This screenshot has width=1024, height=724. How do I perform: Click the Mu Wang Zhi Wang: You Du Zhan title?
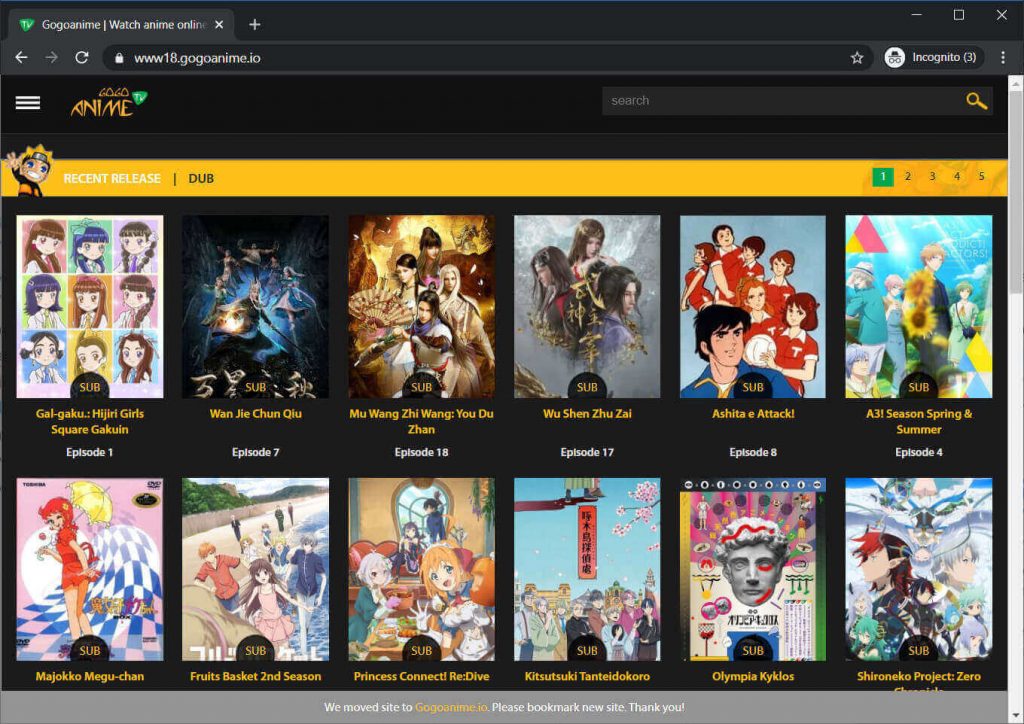pos(421,421)
